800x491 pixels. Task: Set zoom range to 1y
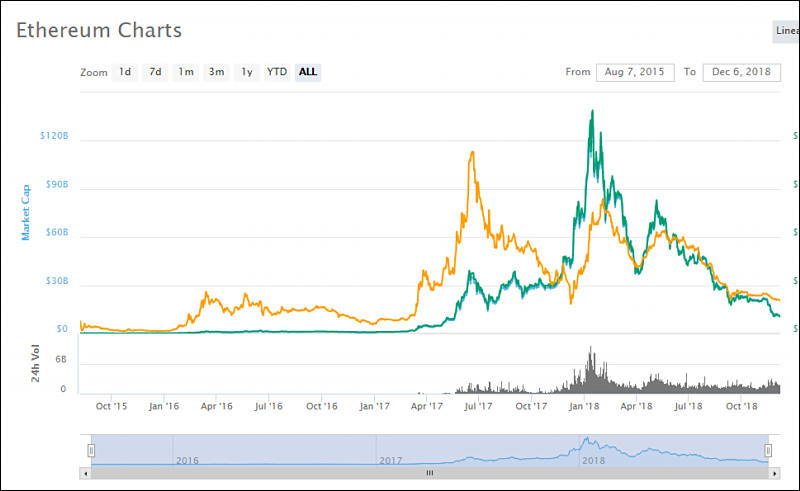tap(247, 72)
